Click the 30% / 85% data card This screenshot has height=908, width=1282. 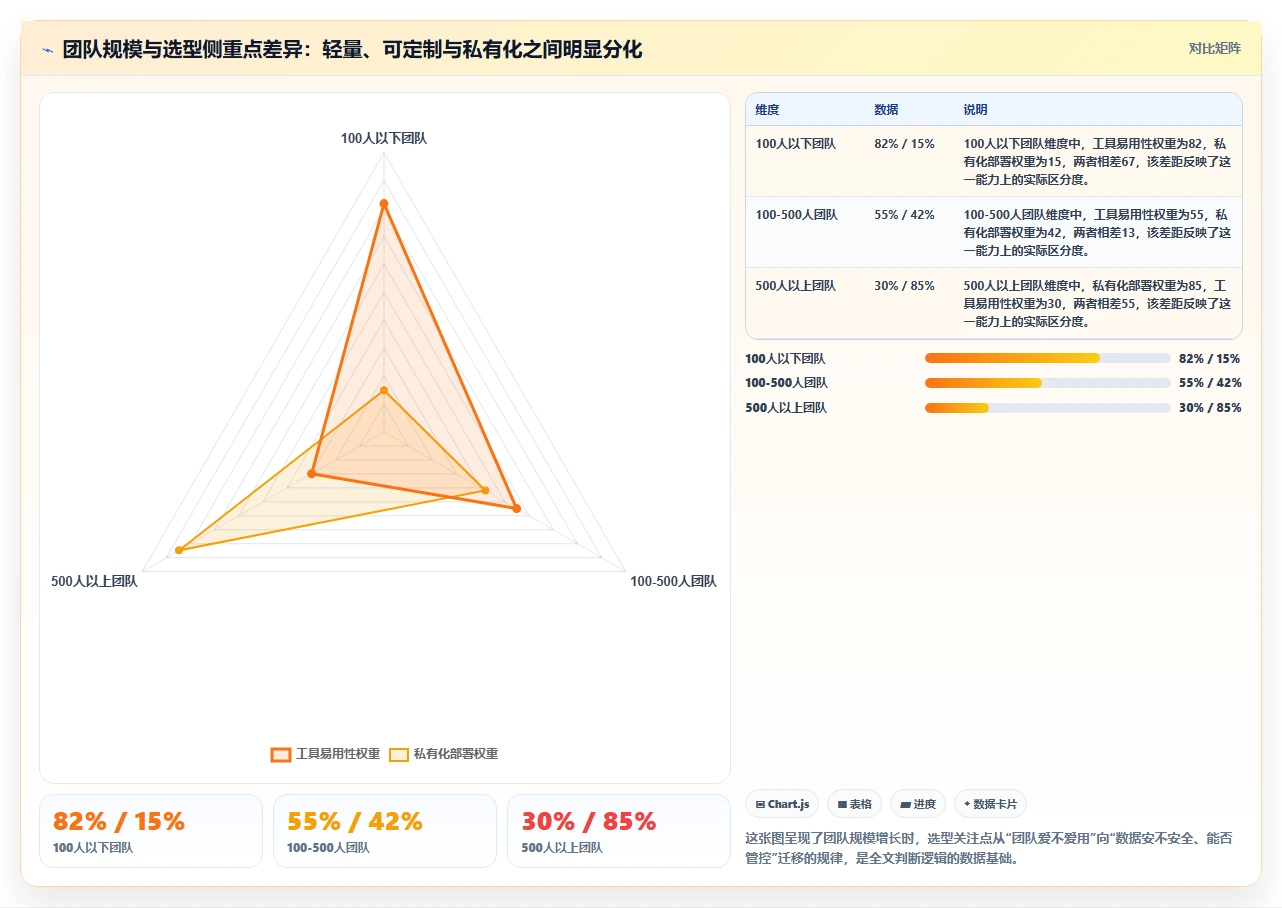[x=619, y=831]
